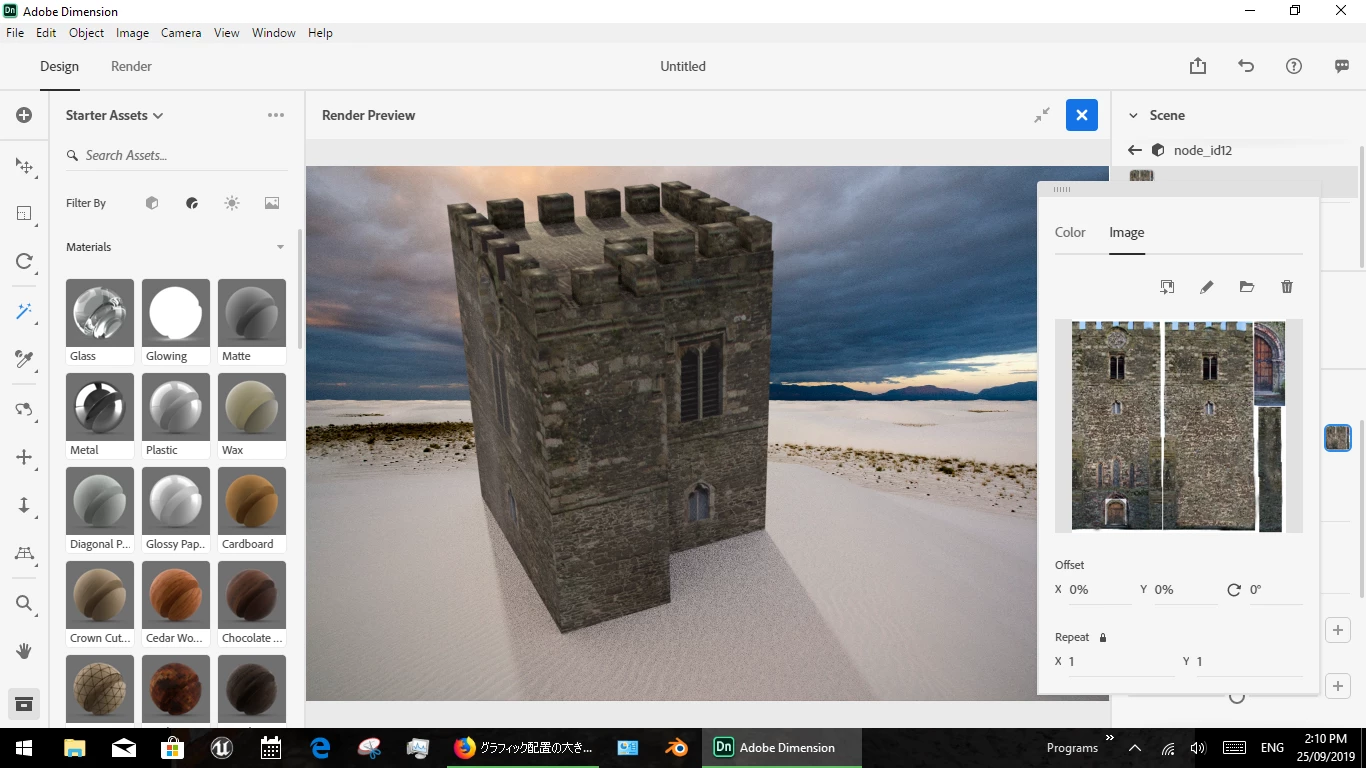Delete the image with the trash icon
Image resolution: width=1366 pixels, height=768 pixels.
point(1287,287)
